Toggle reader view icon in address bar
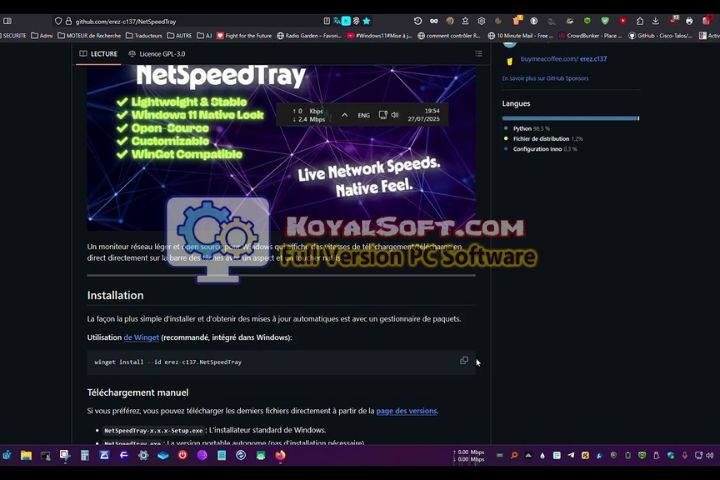This screenshot has height=480, width=720. pyautogui.click(x=326, y=21)
